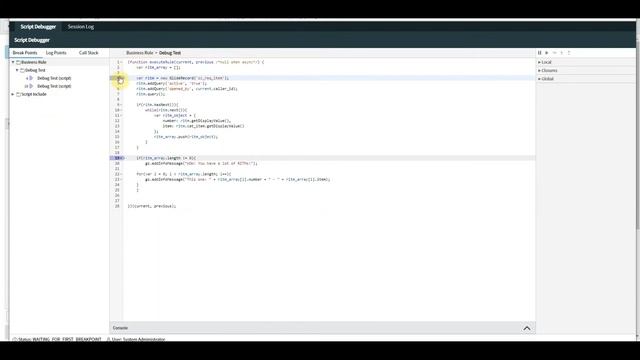
Task: Click the last line })(current, previous);
Action: point(151,206)
